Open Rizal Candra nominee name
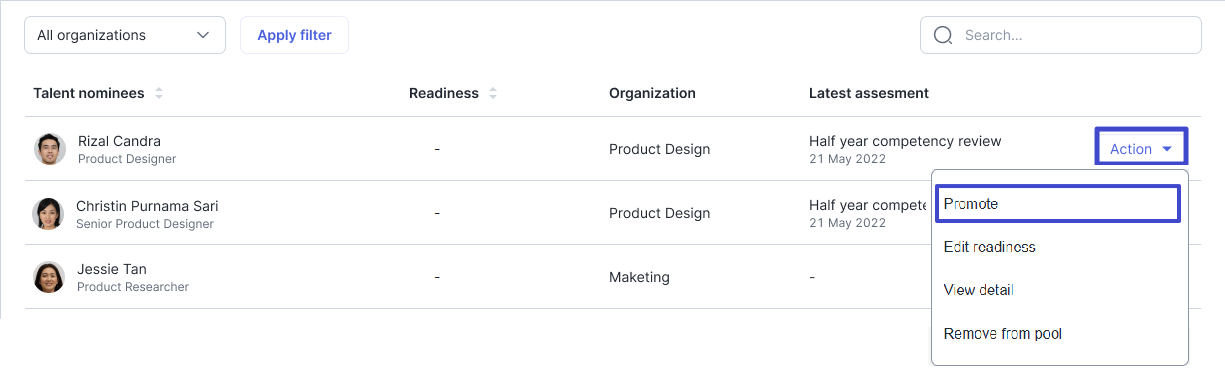 (119, 141)
